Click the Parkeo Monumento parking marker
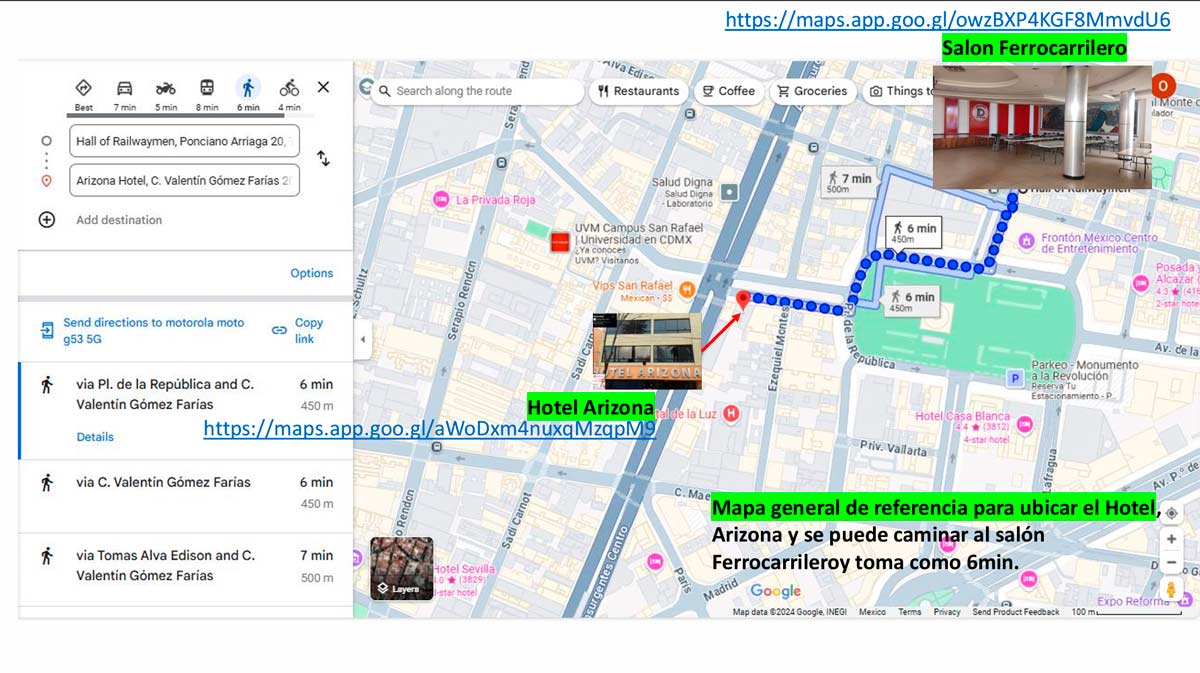1200x673 pixels. pyautogui.click(x=1016, y=379)
